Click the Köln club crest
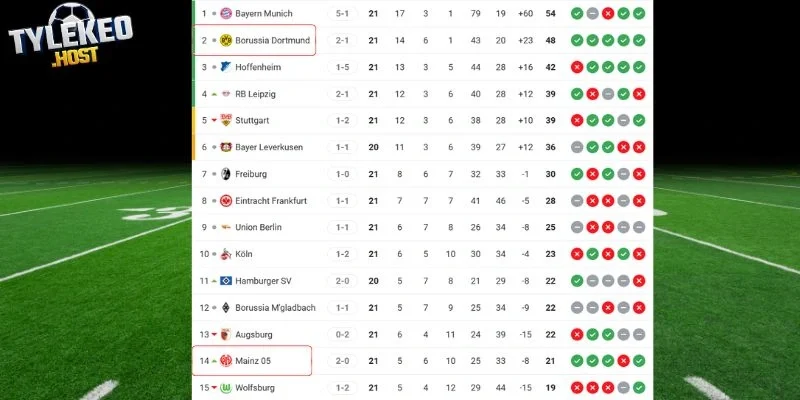This screenshot has width=800, height=400. [x=225, y=254]
